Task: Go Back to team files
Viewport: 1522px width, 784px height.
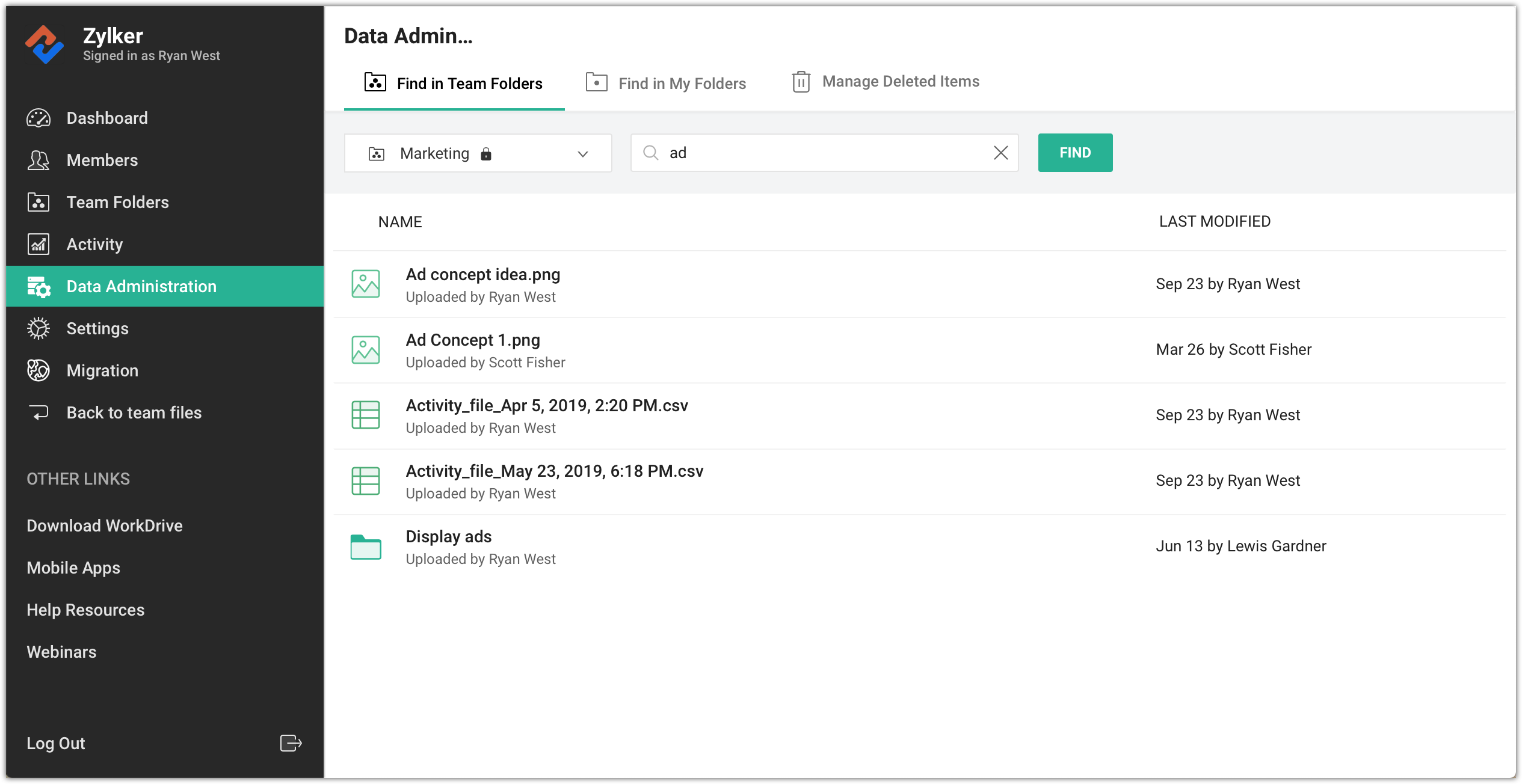Action: pyautogui.click(x=134, y=413)
